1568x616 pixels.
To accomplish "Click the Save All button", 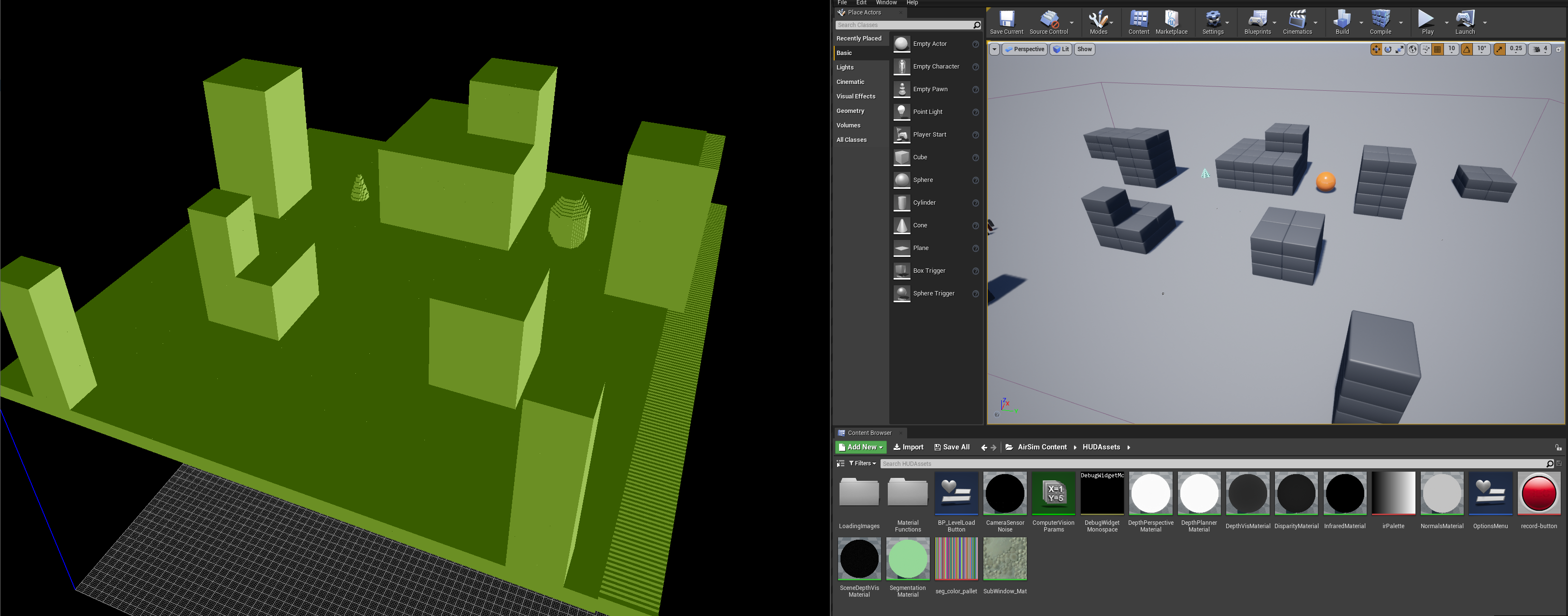I will (952, 447).
